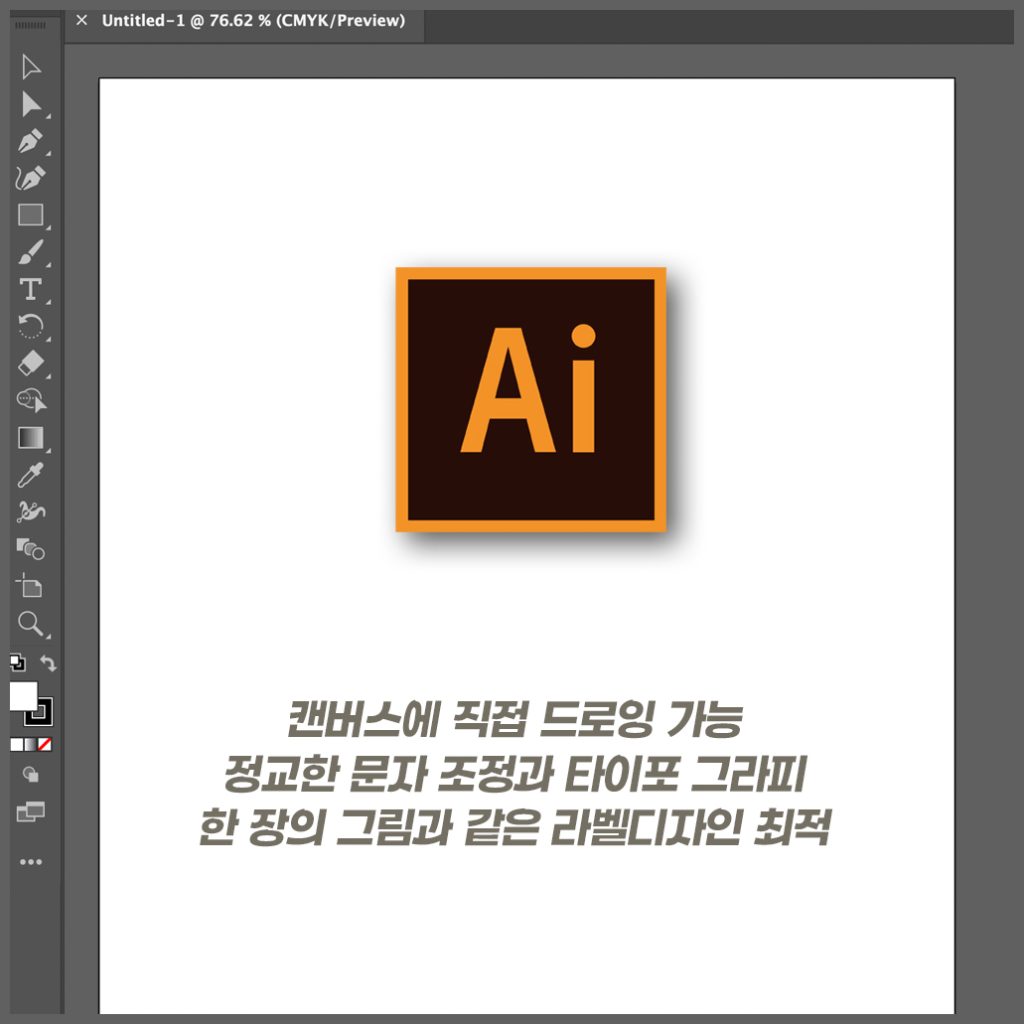Activate the Blend tool
Image resolution: width=1024 pixels, height=1024 pixels.
point(31,549)
